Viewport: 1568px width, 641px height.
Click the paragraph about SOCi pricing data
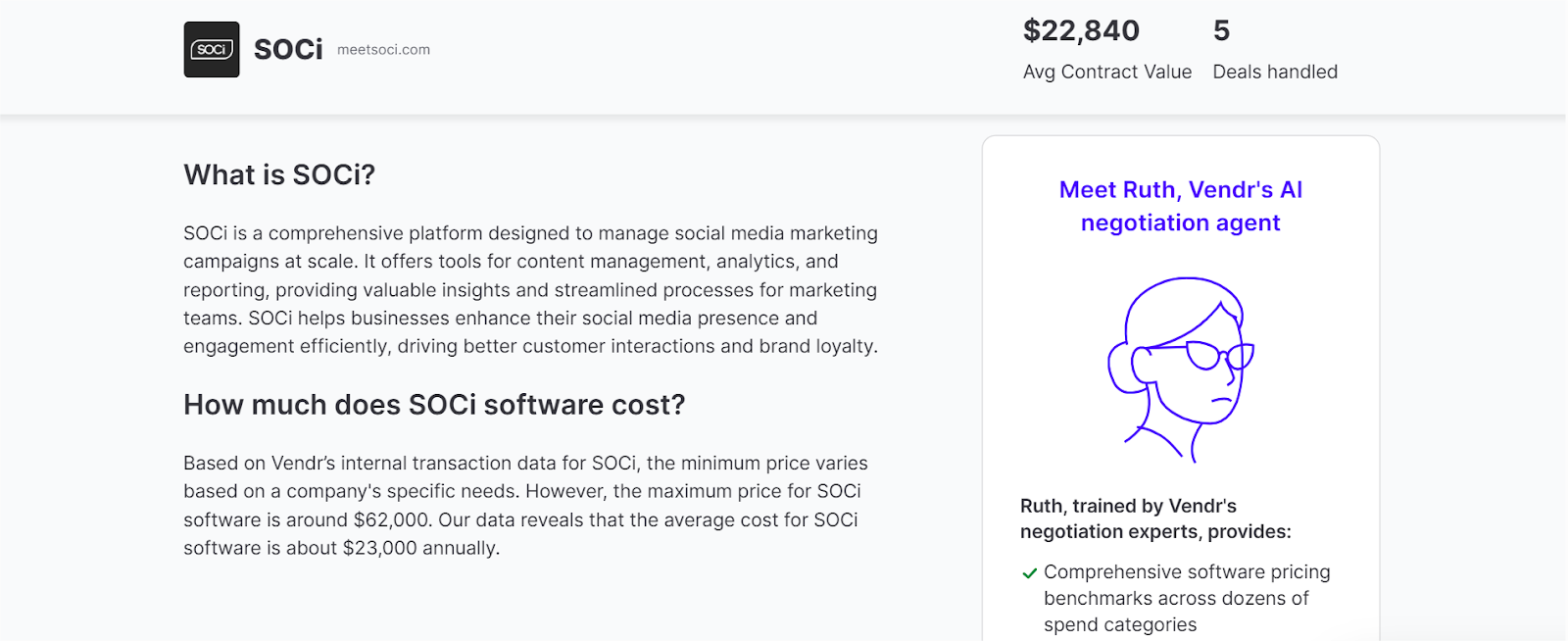[x=525, y=505]
